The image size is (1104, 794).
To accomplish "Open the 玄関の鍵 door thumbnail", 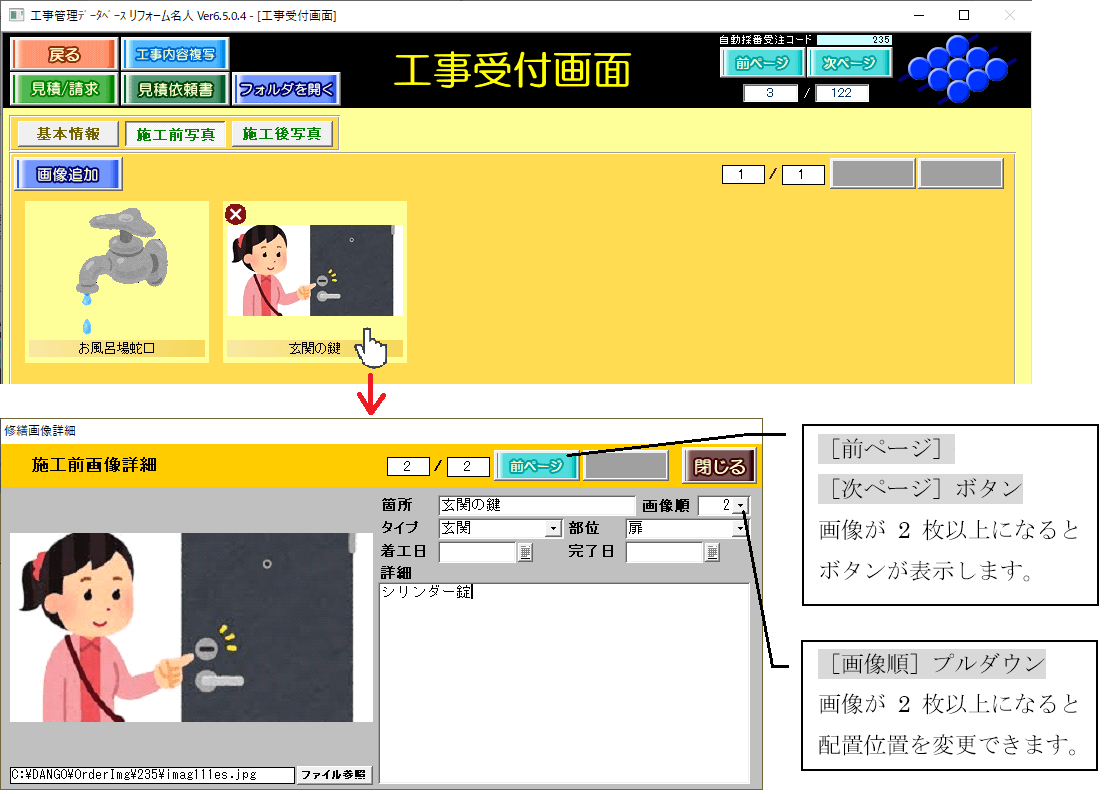I will [x=314, y=270].
